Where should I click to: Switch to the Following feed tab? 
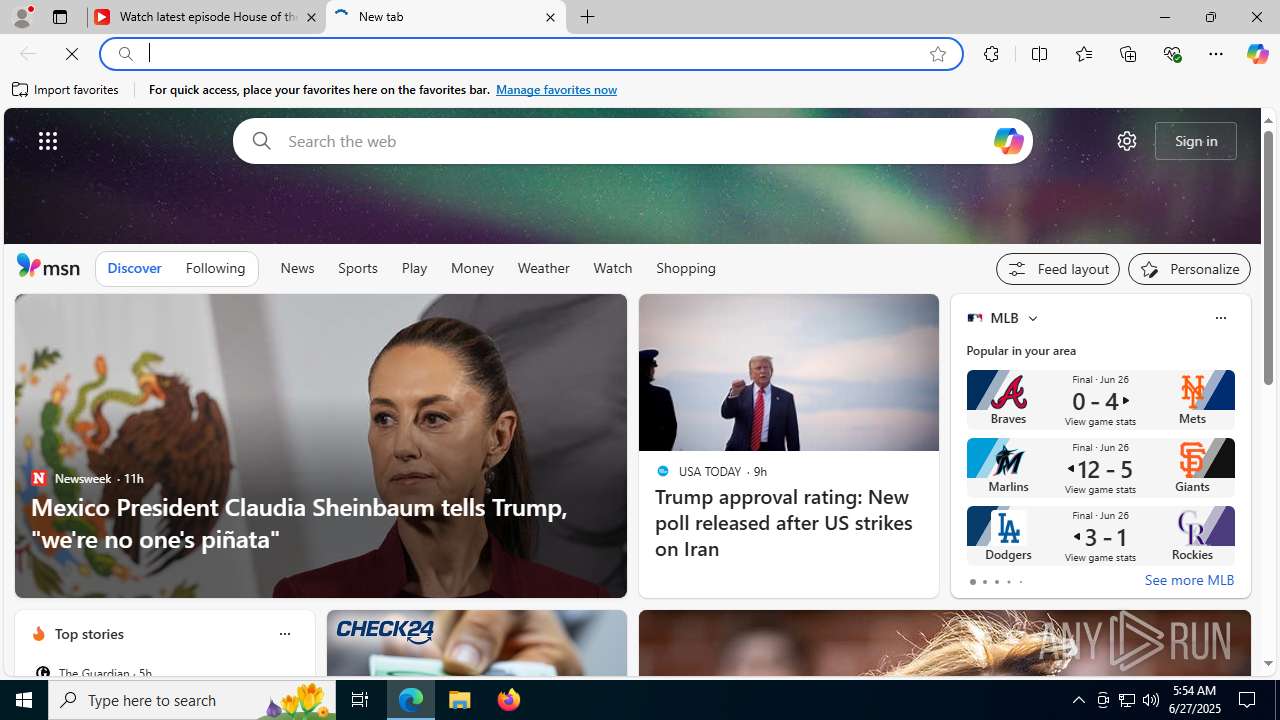[x=215, y=268]
